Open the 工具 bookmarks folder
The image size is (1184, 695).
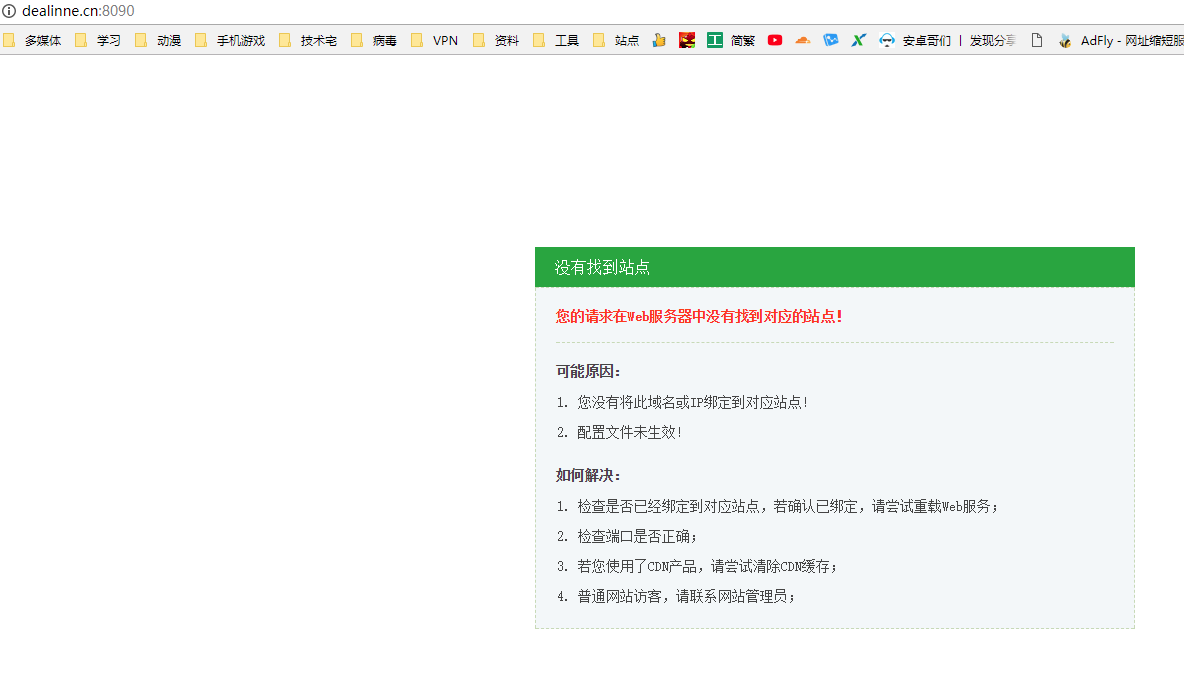(557, 41)
